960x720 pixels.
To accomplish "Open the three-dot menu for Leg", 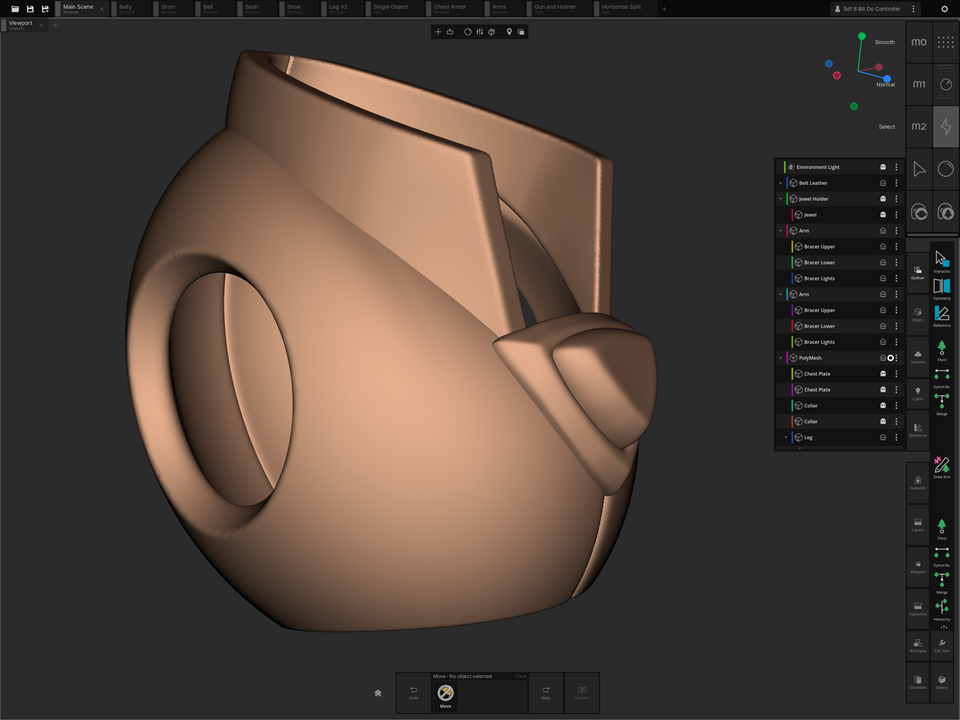I will click(x=896, y=438).
